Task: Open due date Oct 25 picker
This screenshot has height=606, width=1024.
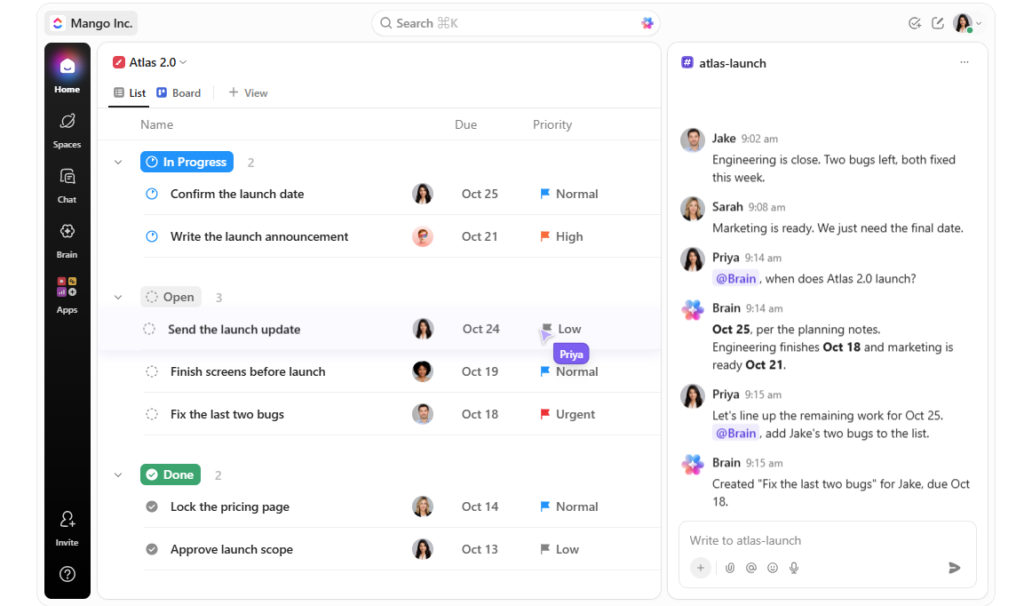Action: pos(480,194)
